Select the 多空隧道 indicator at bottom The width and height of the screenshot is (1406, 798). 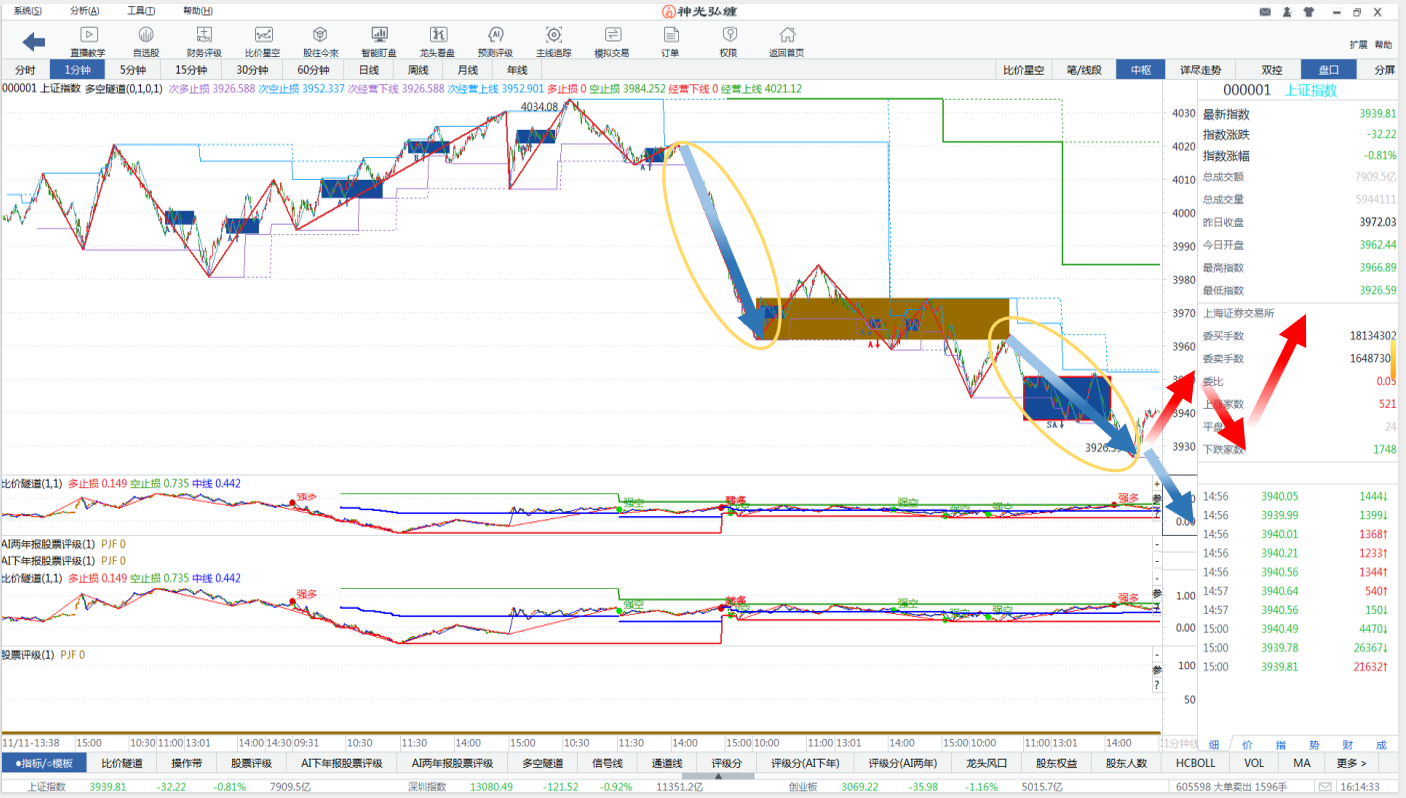click(x=538, y=763)
